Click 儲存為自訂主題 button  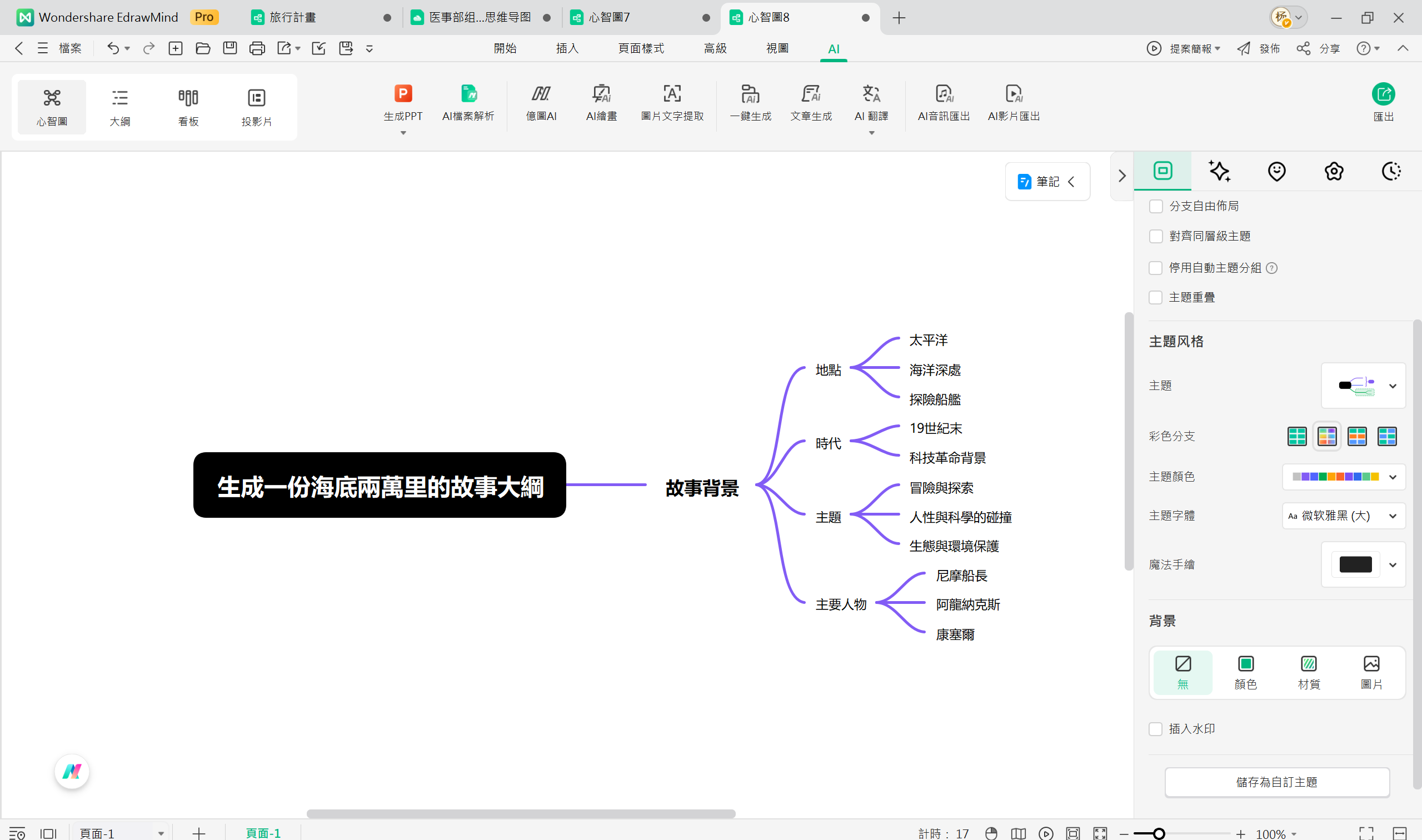coord(1276,782)
